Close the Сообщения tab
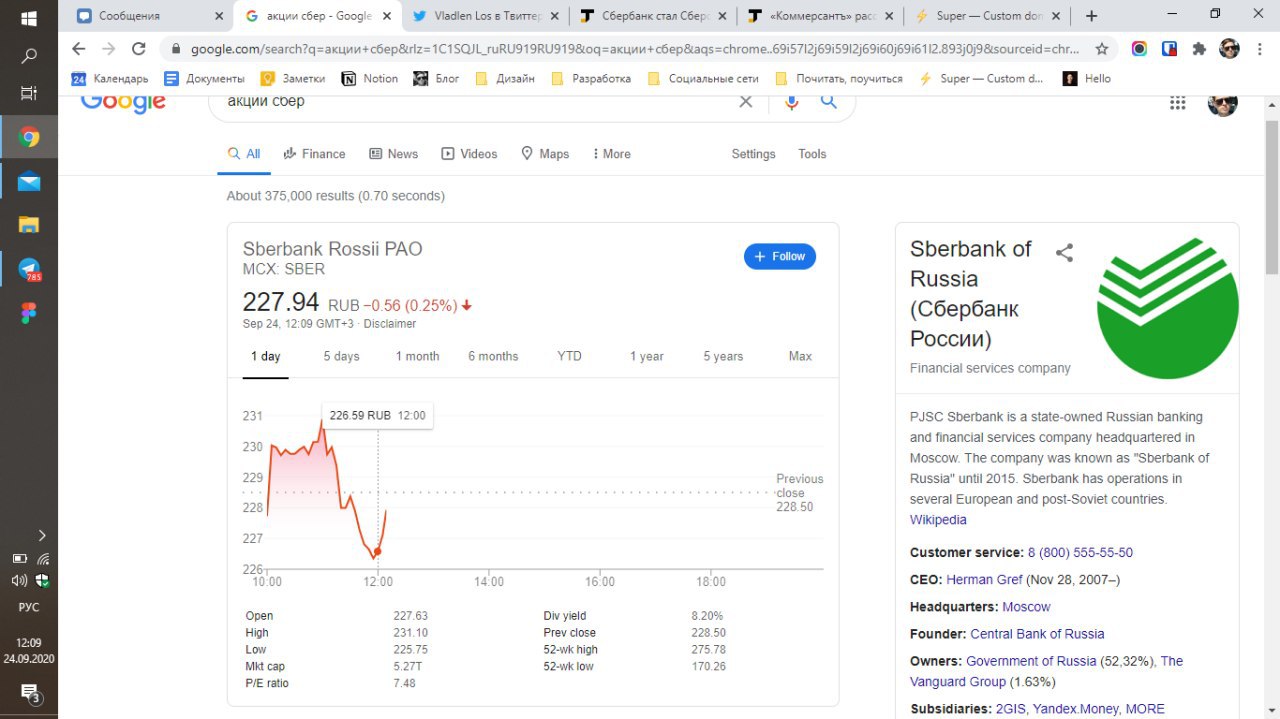This screenshot has height=719, width=1280. pos(219,16)
